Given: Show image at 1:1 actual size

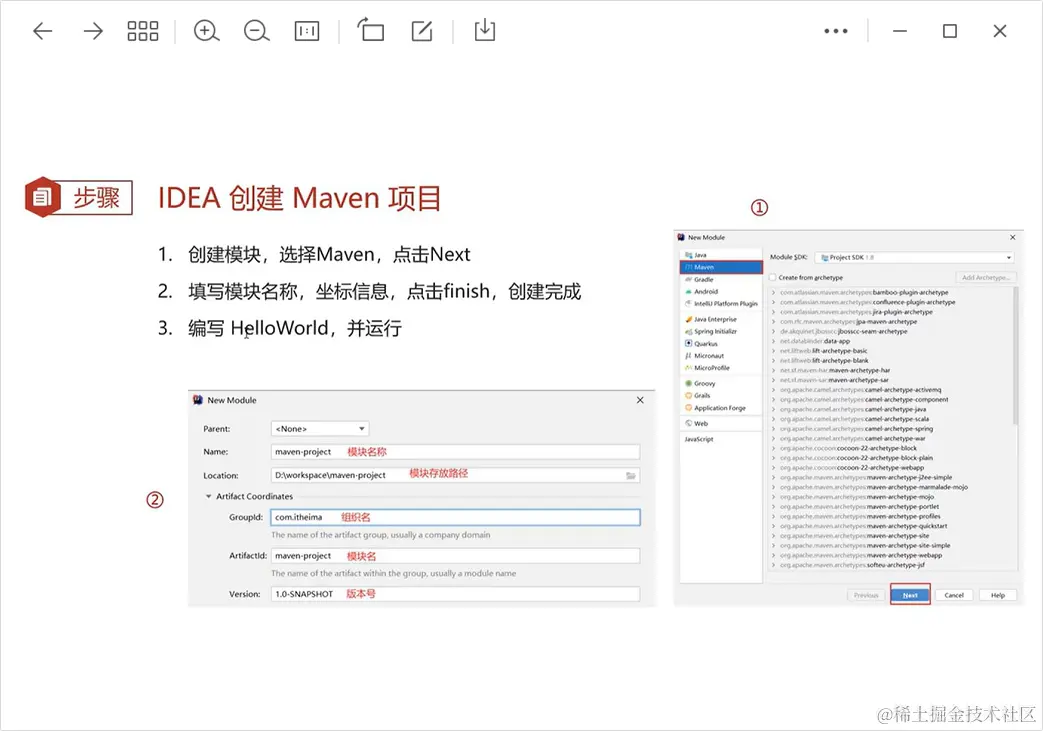Looking at the screenshot, I should coord(307,31).
